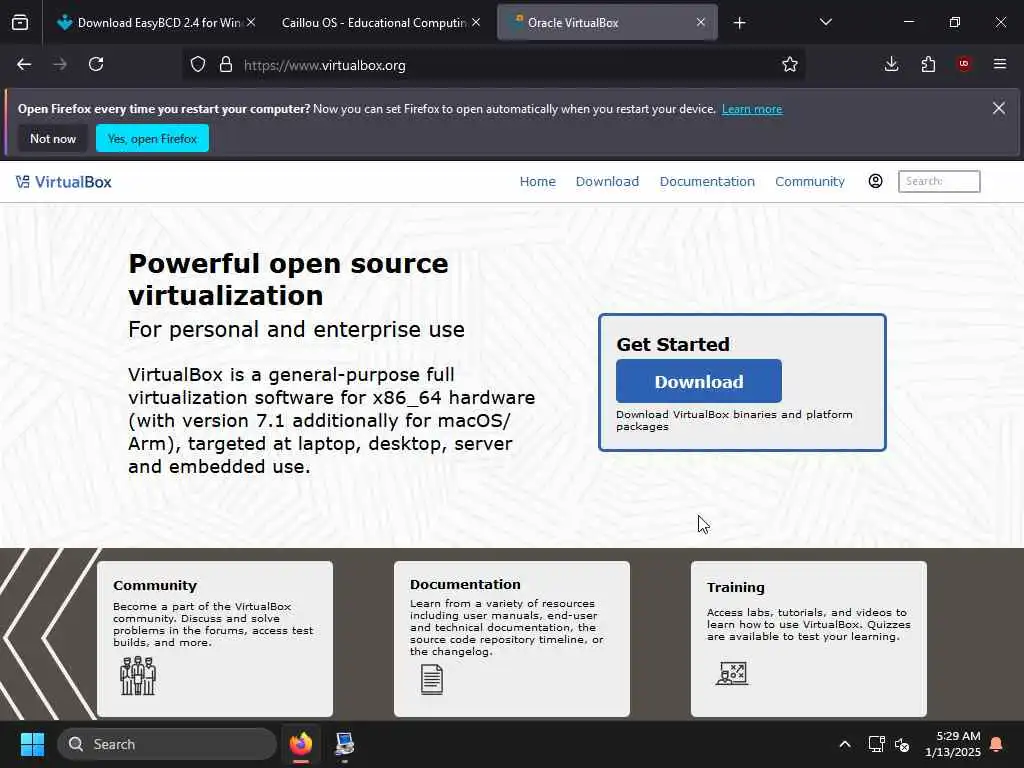1024x768 pixels.
Task: Open notification bell in taskbar
Action: point(997,744)
